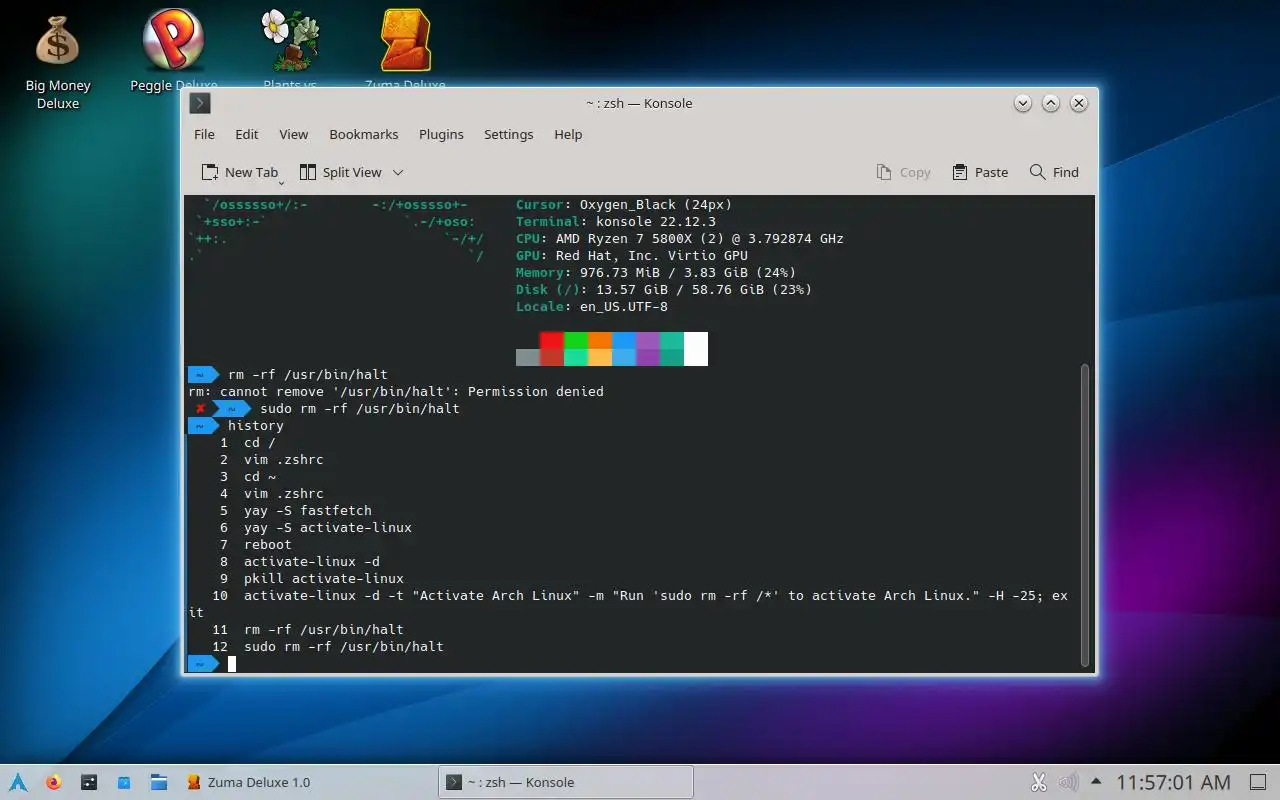The height and width of the screenshot is (800, 1280).
Task: Expand hidden system tray icons arrow
Action: (x=1096, y=781)
